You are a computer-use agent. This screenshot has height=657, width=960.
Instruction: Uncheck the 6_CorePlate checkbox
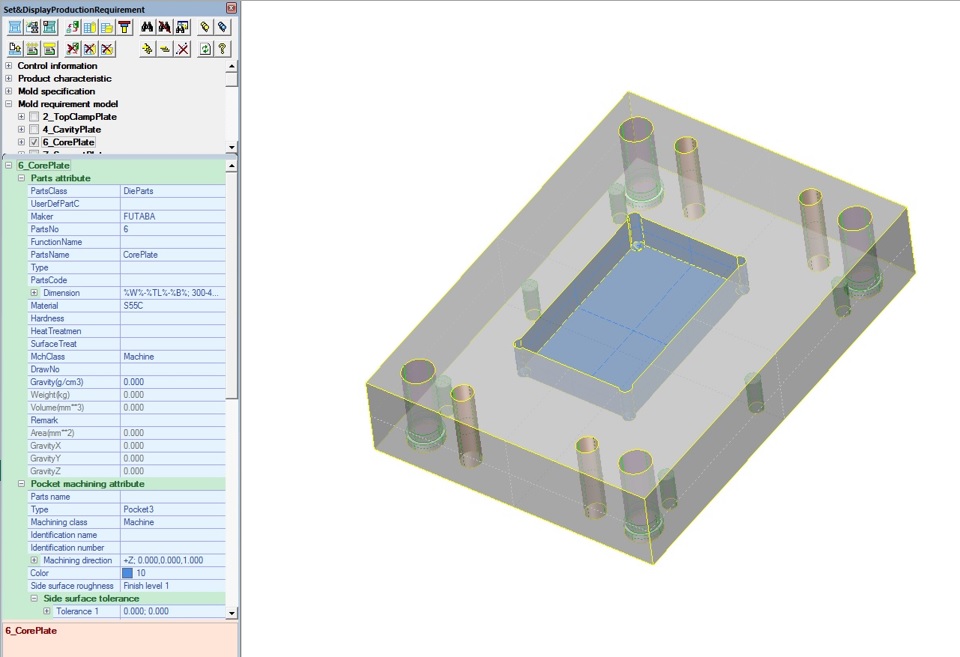coord(34,143)
